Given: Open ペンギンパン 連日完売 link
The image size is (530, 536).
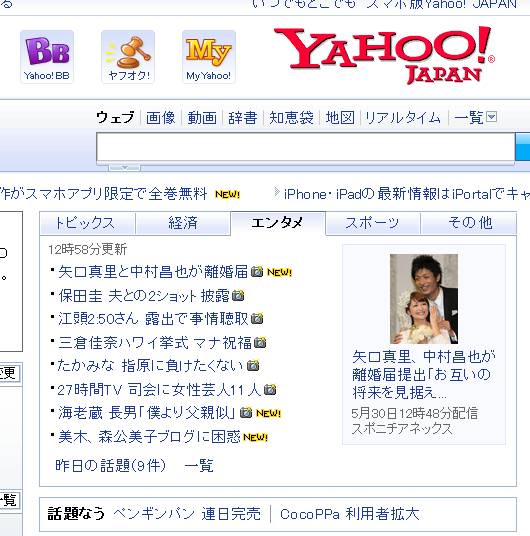Looking at the screenshot, I should (187, 514).
